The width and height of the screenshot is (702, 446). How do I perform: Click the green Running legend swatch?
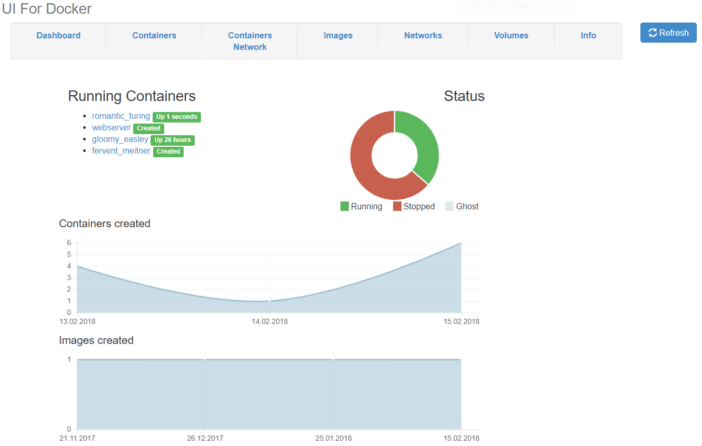pyautogui.click(x=344, y=206)
